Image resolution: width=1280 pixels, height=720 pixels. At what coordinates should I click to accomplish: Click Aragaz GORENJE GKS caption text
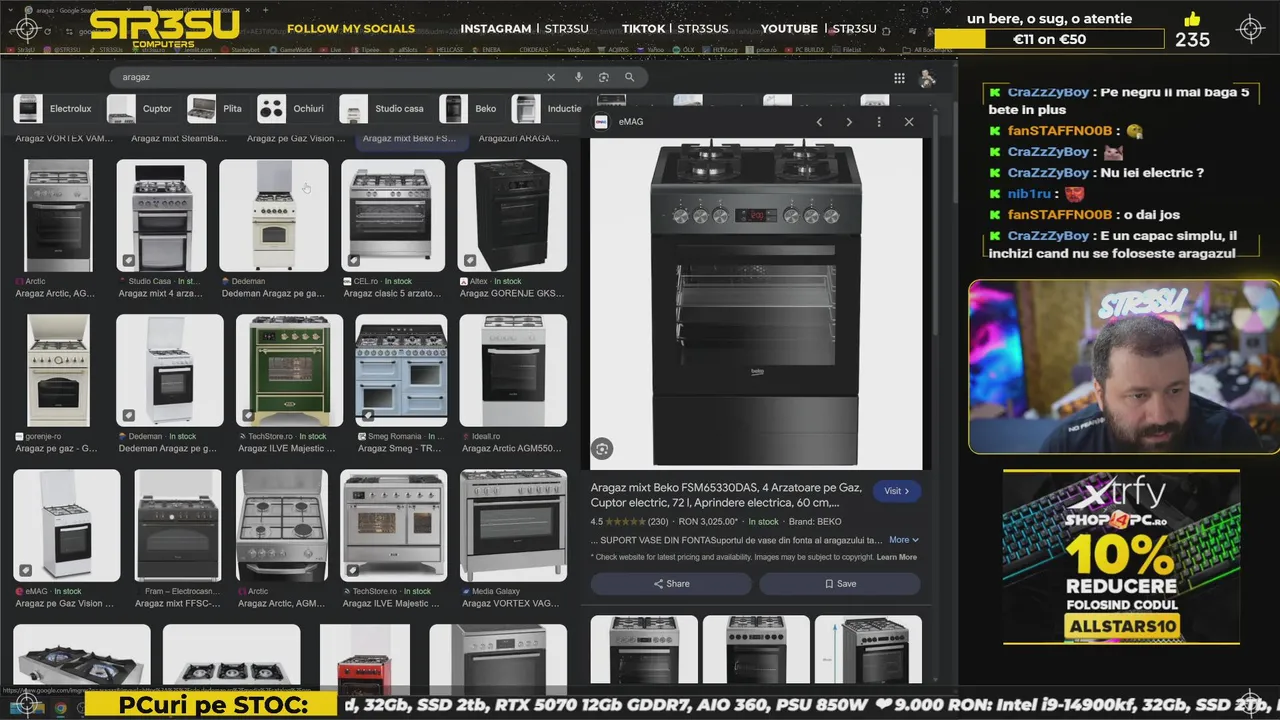(512, 294)
